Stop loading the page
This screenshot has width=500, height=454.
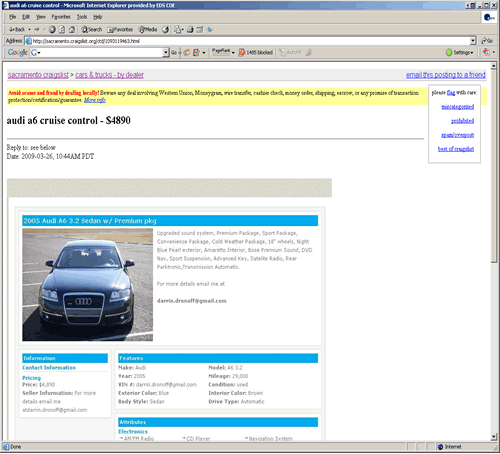pyautogui.click(x=52, y=30)
